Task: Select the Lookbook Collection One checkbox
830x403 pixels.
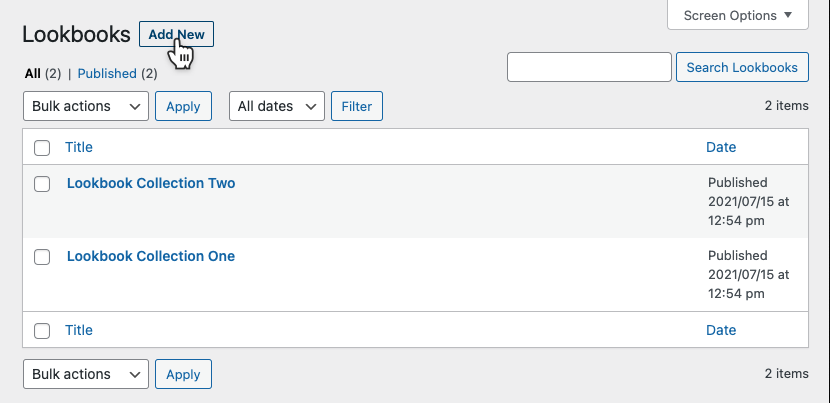Action: coord(42,257)
